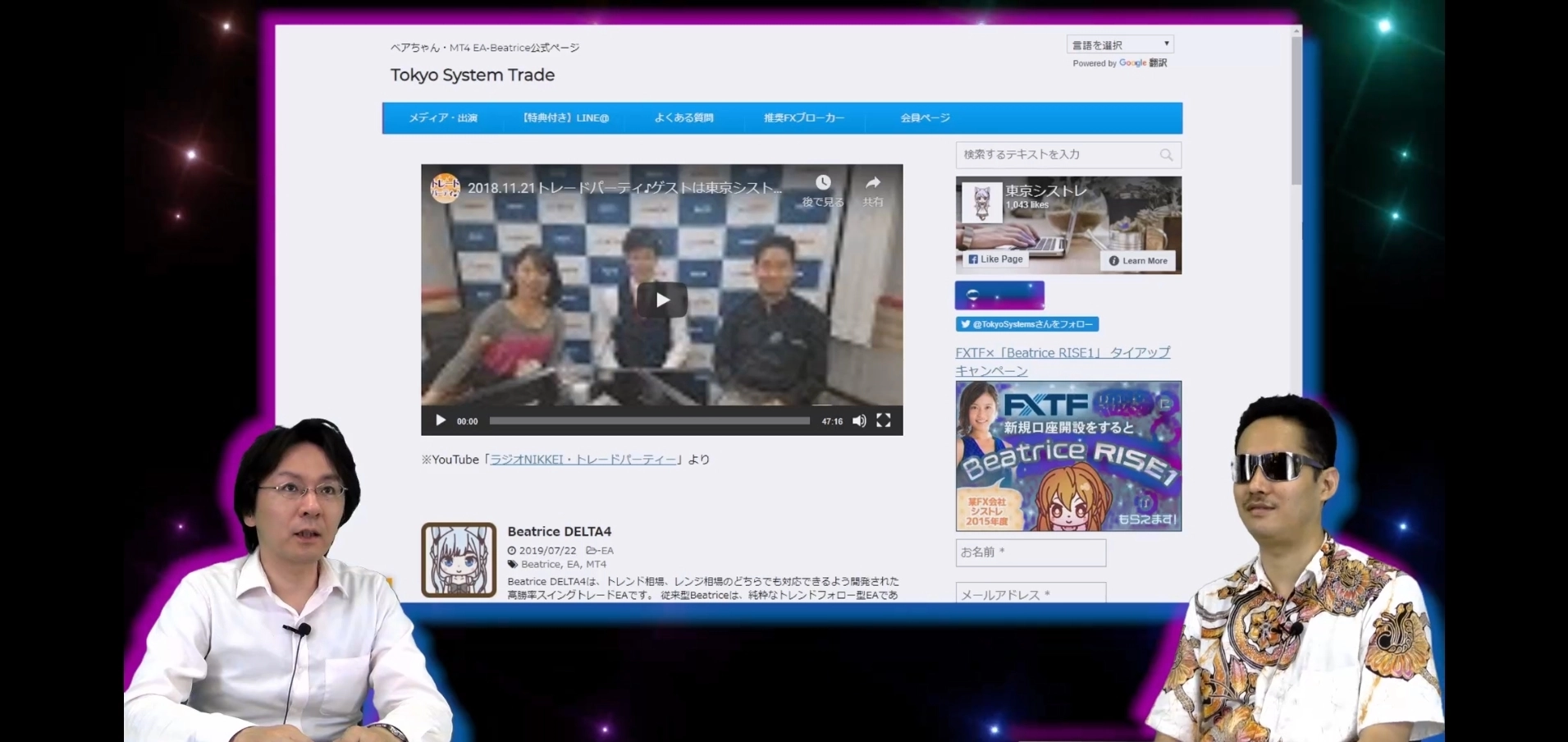
Task: Click the Facebook Like Page button
Action: tap(995, 259)
